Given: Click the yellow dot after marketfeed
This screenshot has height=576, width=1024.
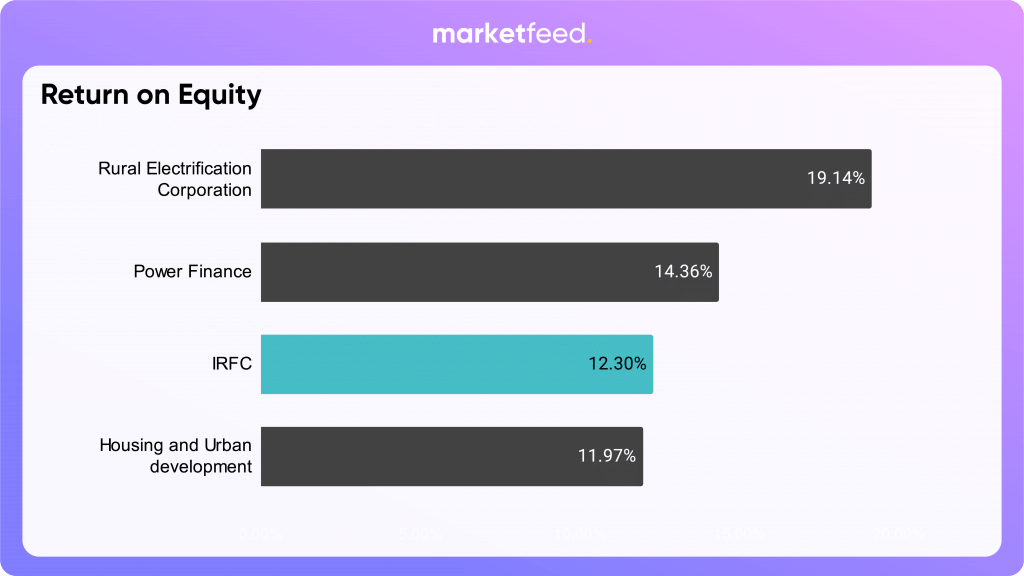Looking at the screenshot, I should (590, 41).
